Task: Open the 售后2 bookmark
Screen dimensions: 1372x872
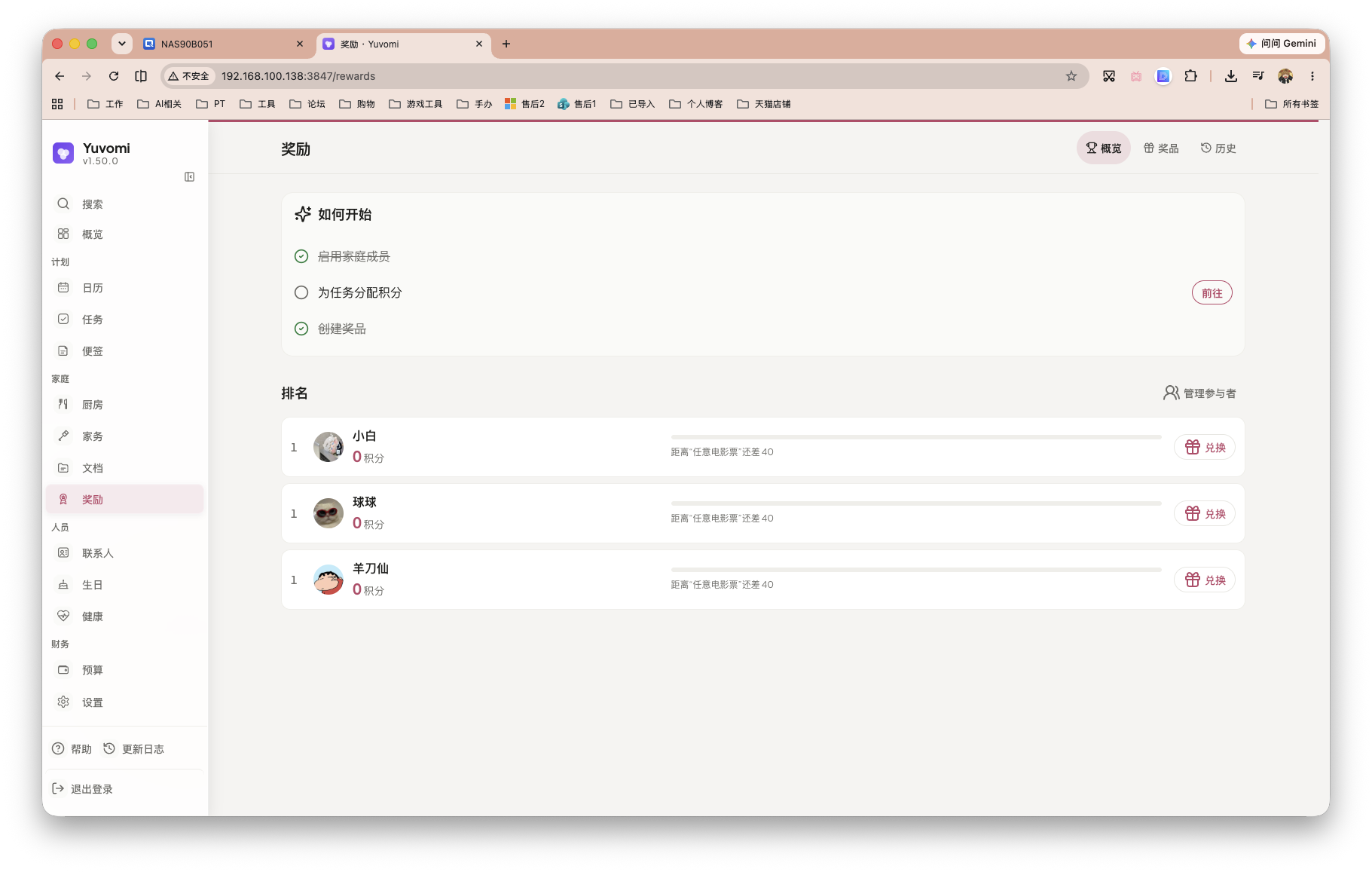Action: [525, 104]
